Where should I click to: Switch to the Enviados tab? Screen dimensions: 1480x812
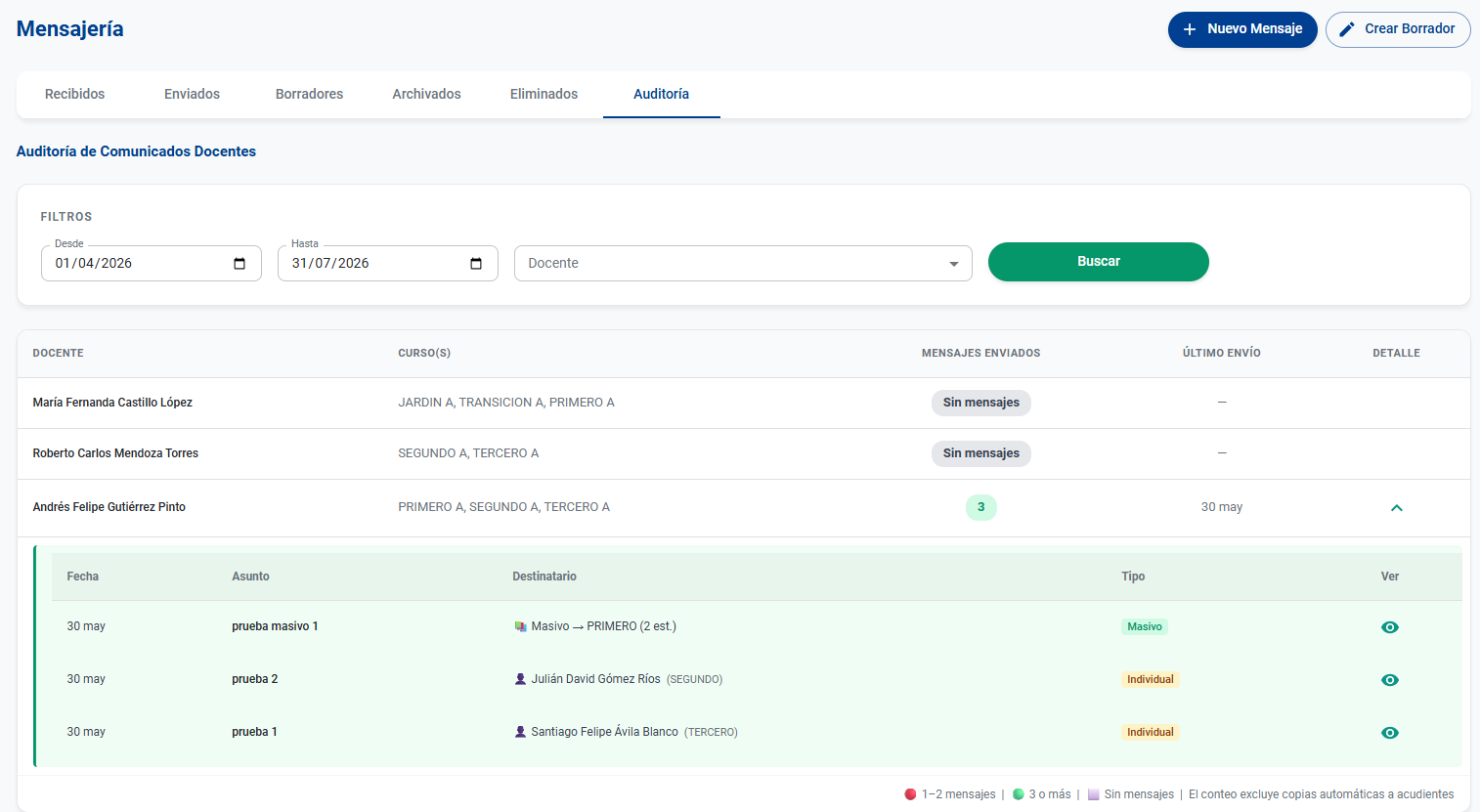coord(192,94)
